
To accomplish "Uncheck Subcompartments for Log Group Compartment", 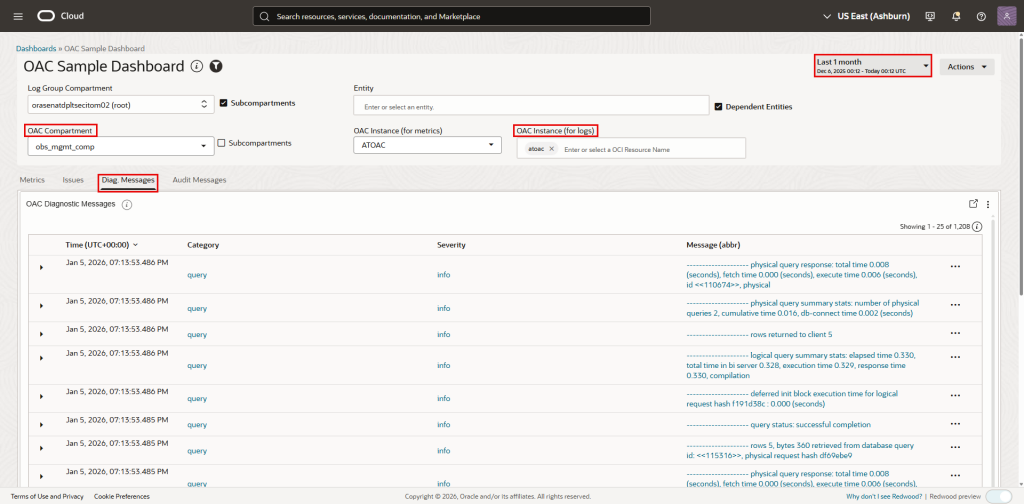I will [223, 103].
